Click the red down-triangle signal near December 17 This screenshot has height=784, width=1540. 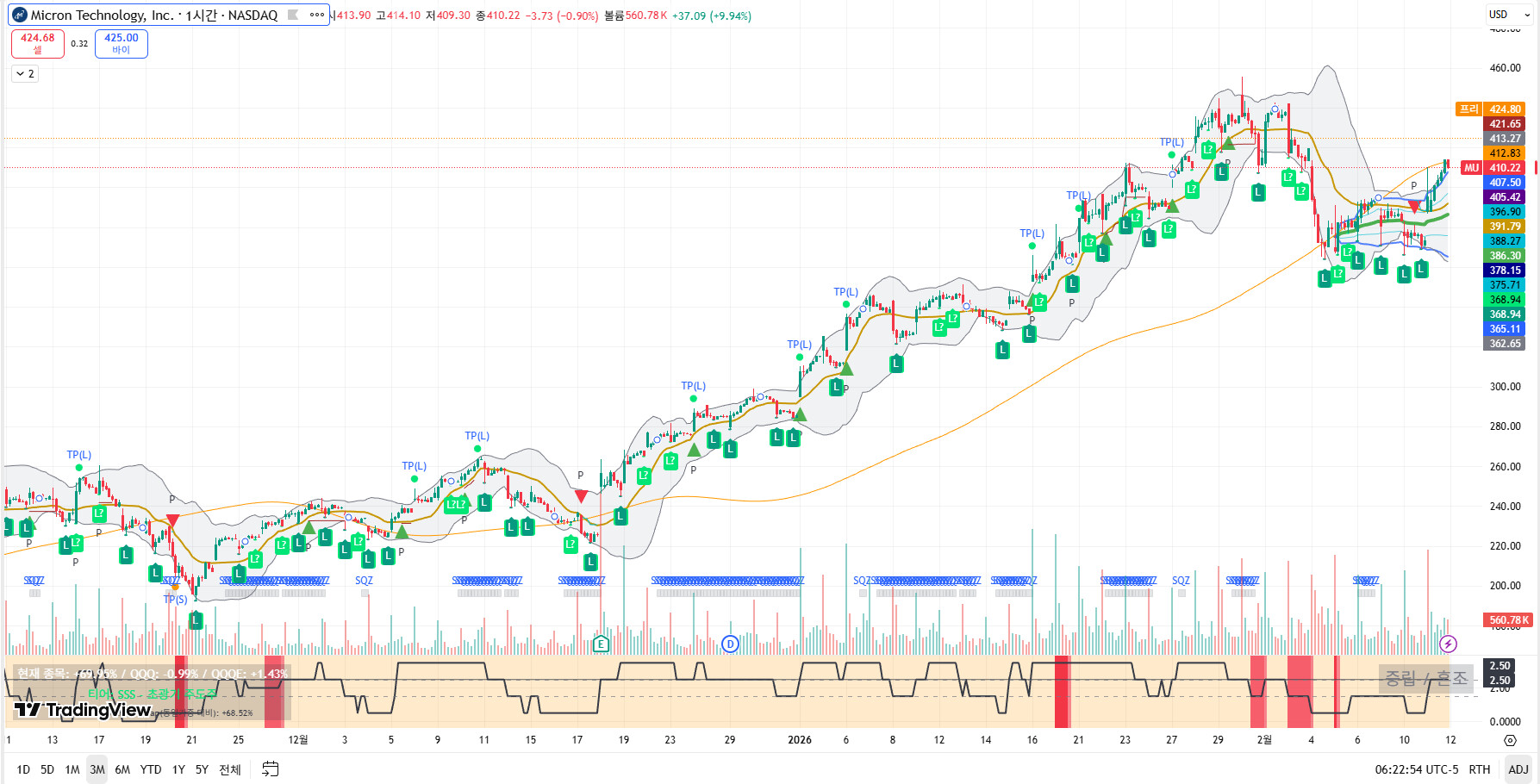(x=581, y=496)
